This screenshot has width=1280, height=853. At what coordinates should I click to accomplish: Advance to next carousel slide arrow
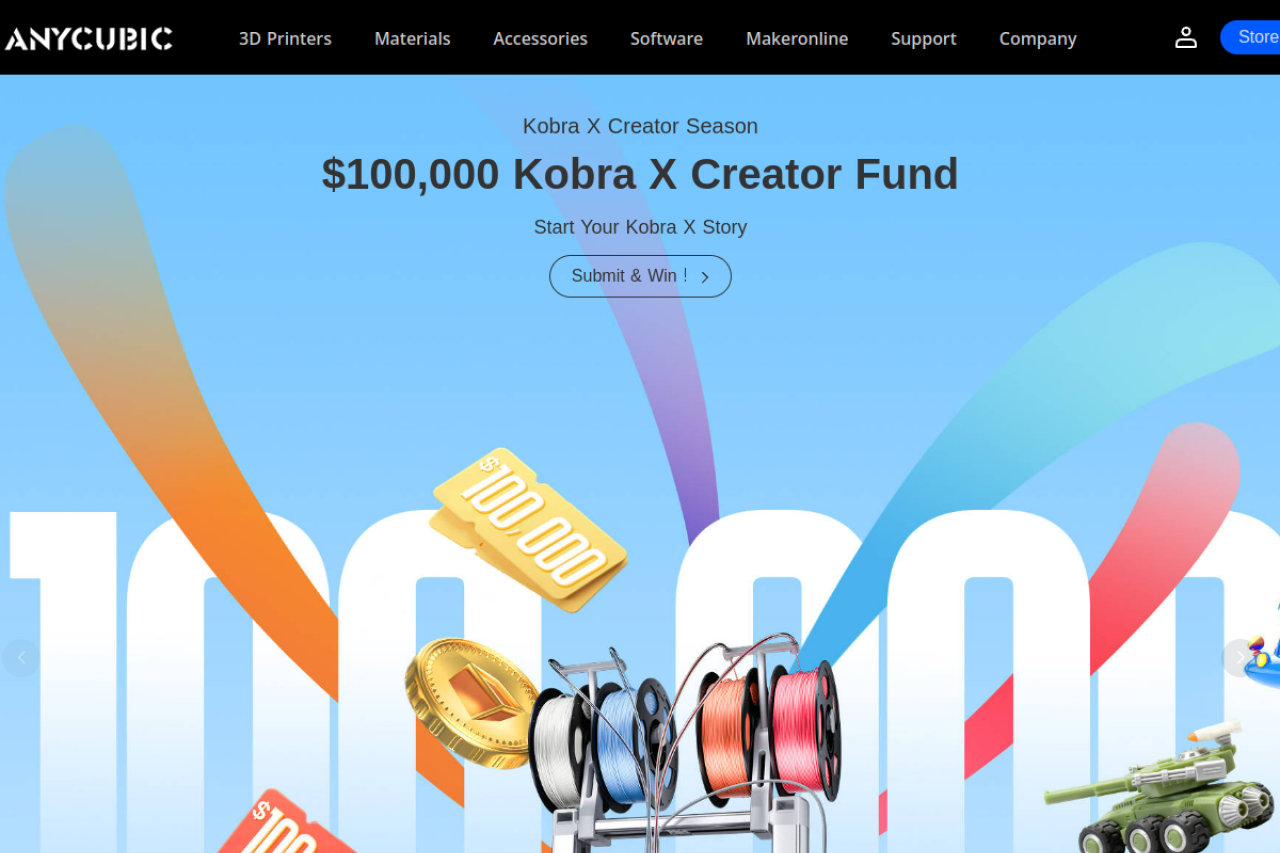1241,658
